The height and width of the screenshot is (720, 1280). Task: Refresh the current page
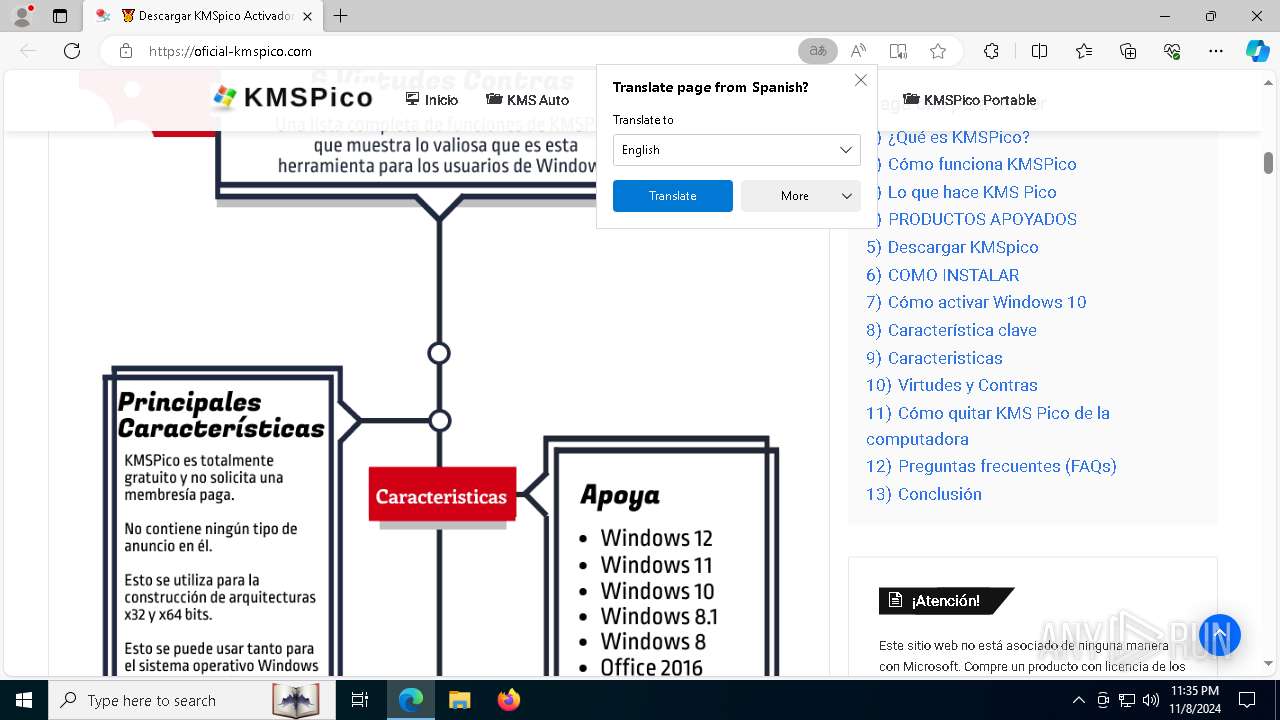[72, 51]
